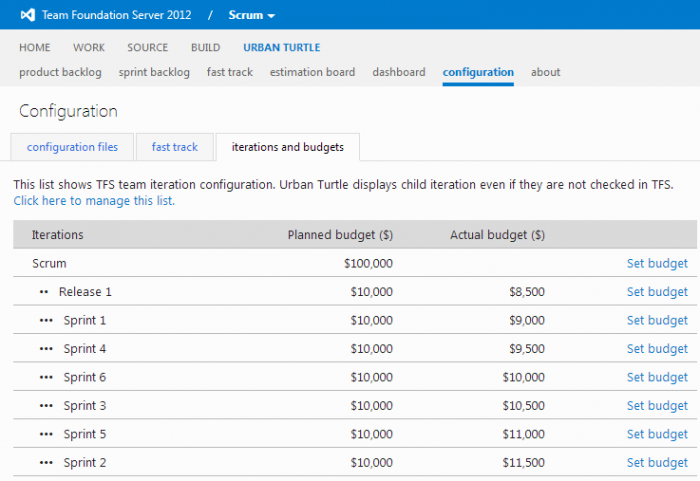Viewport: 700px width, 481px height.
Task: Switch to the fast track configuration tab
Action: (175, 147)
